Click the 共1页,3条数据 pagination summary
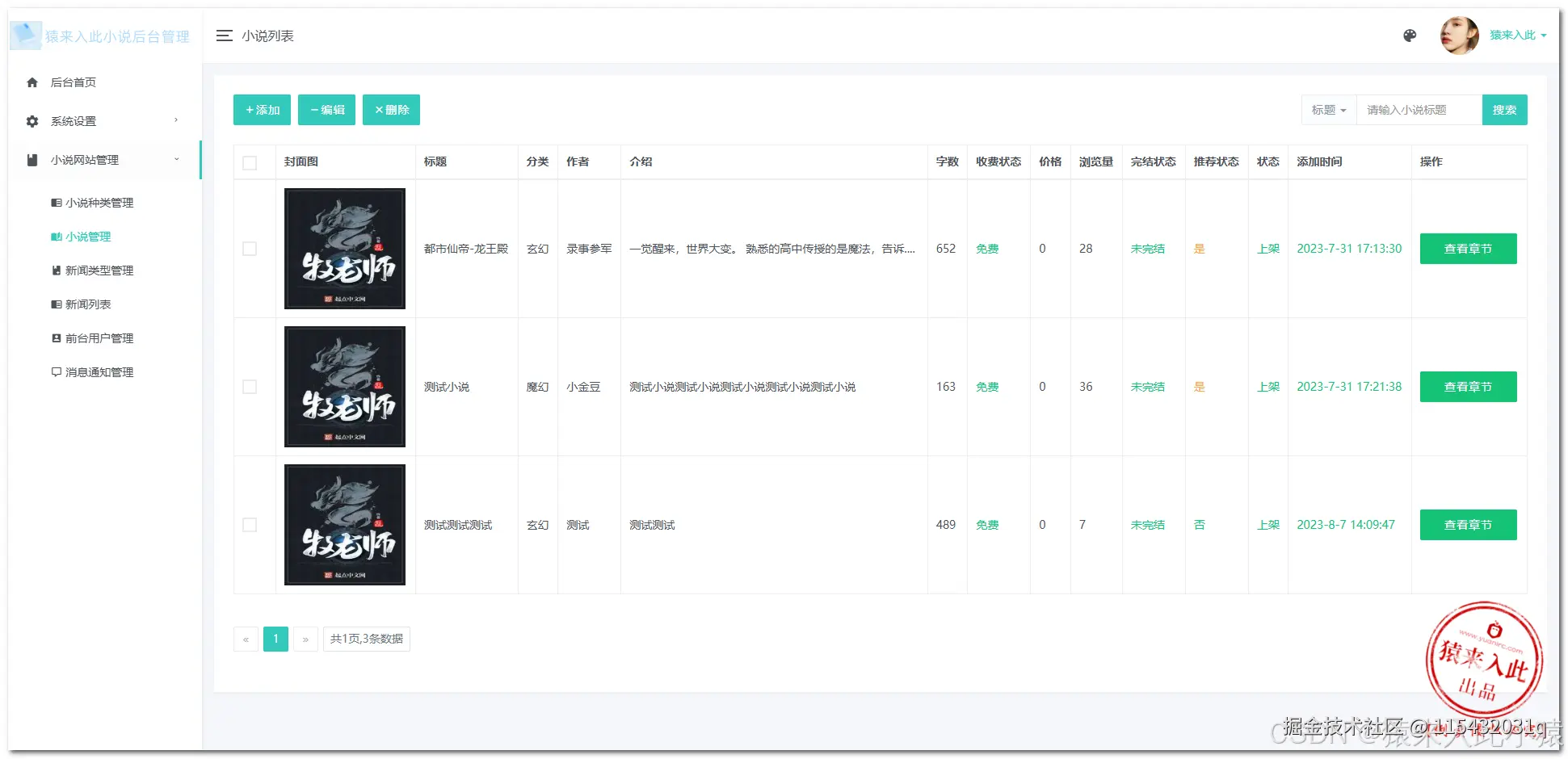Image resolution: width=1568 pixels, height=759 pixels. coord(366,639)
